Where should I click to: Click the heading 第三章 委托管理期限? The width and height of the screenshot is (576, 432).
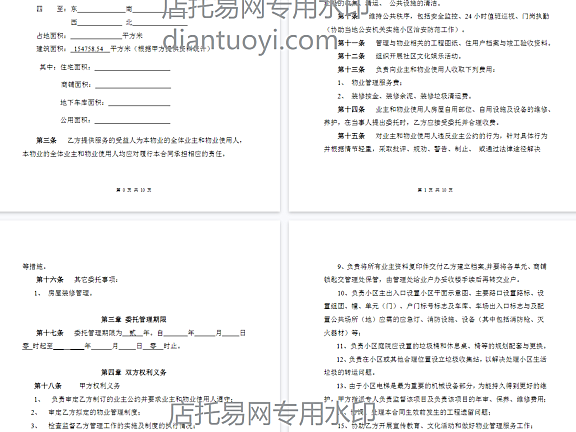[134, 320]
